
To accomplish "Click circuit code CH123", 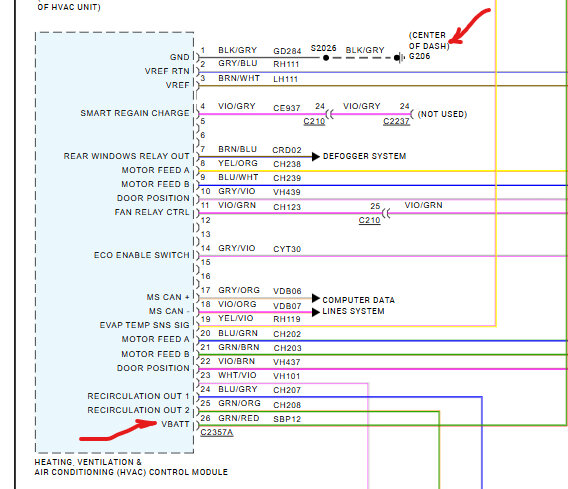I will [x=287, y=207].
